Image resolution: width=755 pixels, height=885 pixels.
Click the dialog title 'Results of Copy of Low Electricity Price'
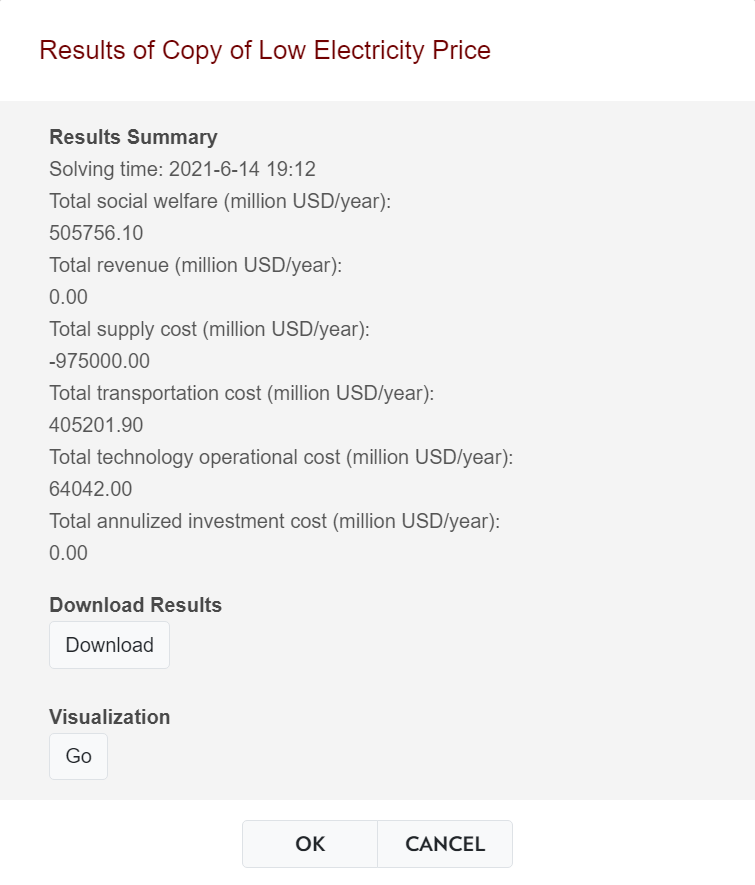pos(265,50)
